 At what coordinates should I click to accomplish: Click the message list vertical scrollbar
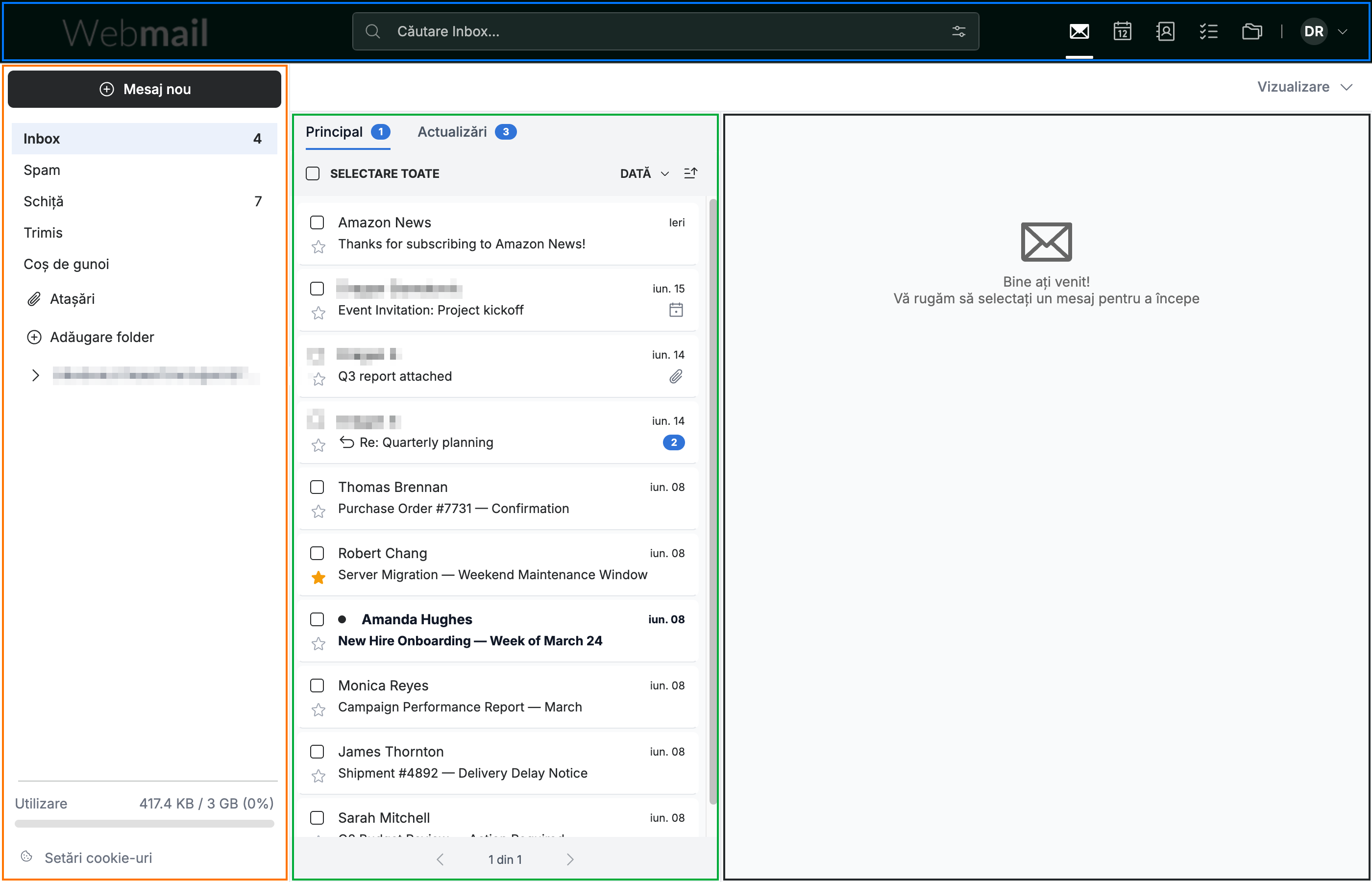click(712, 501)
